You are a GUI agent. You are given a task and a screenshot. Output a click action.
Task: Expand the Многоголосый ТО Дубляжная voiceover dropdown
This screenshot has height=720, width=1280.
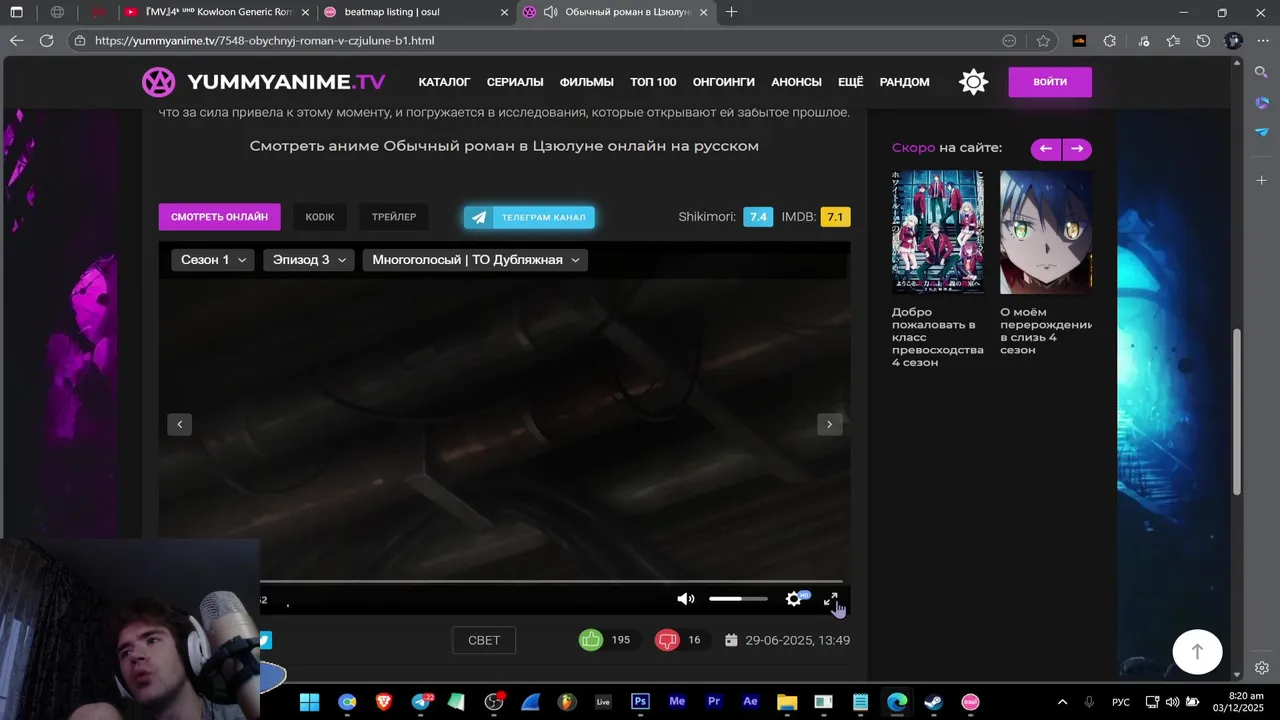[x=475, y=260]
